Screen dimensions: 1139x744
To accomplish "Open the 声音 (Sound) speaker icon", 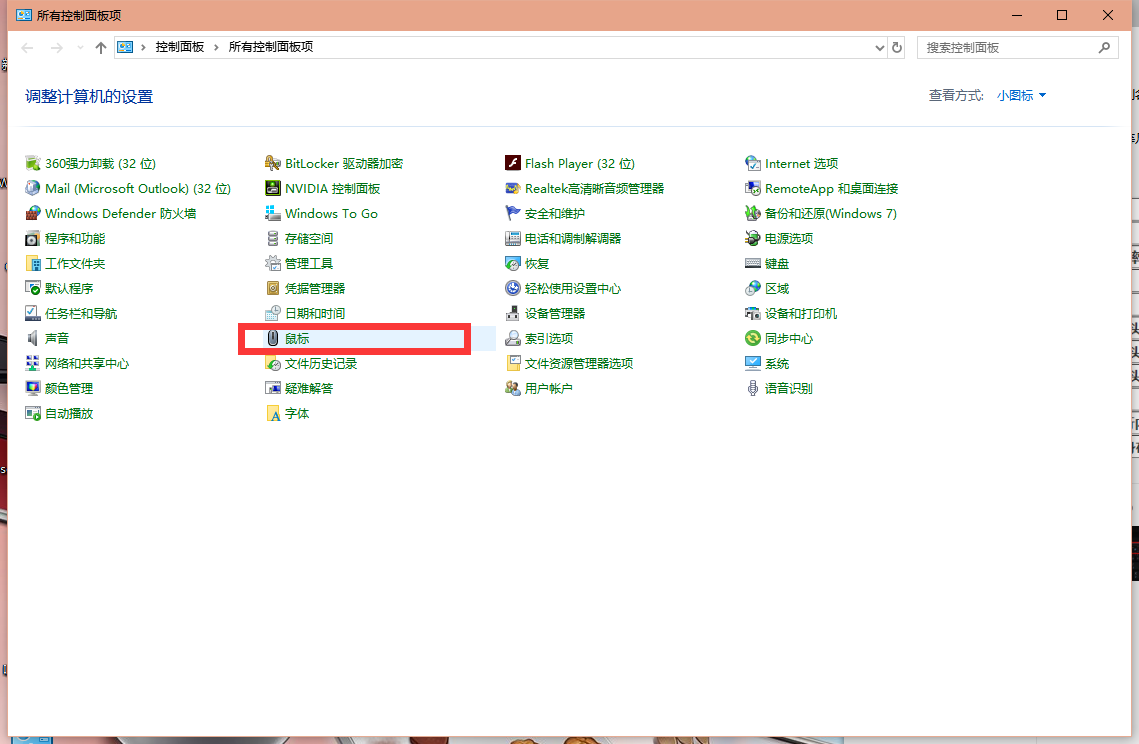I will (x=33, y=339).
